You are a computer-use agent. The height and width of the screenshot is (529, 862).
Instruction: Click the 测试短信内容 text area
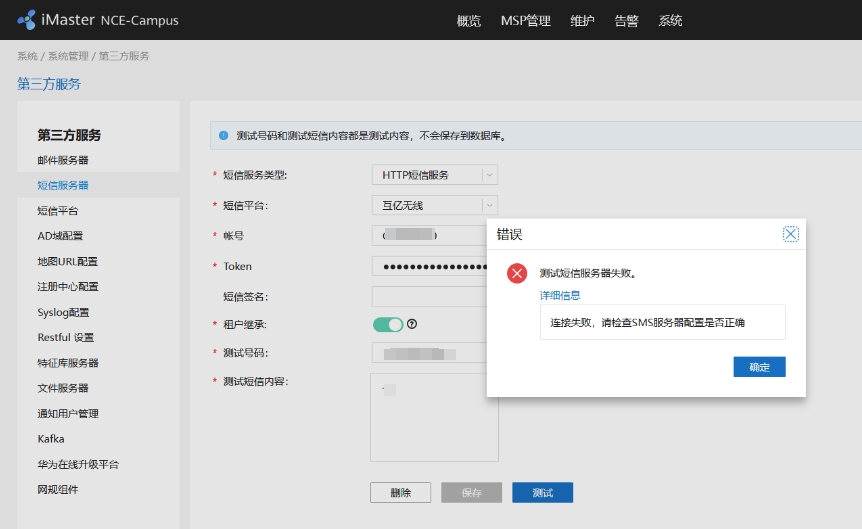(434, 420)
